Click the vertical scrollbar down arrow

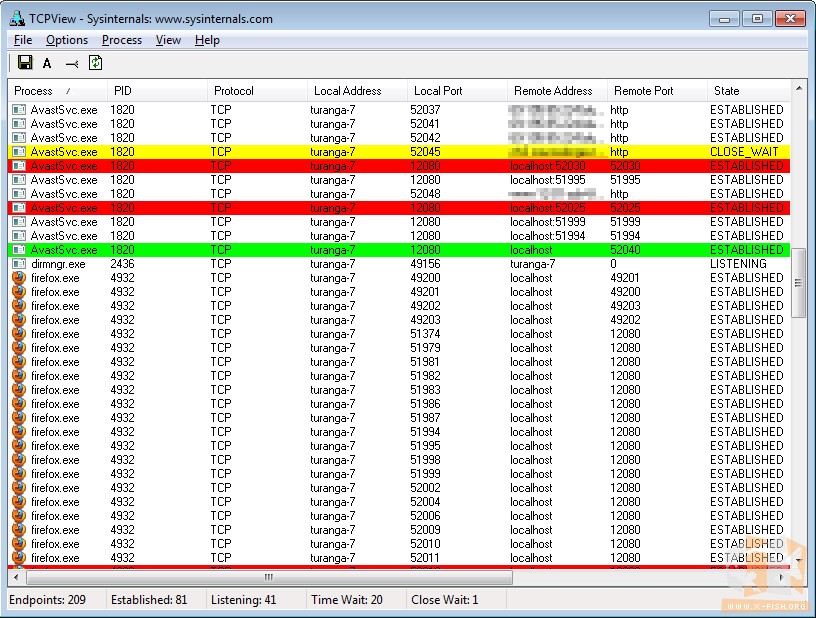click(x=799, y=560)
